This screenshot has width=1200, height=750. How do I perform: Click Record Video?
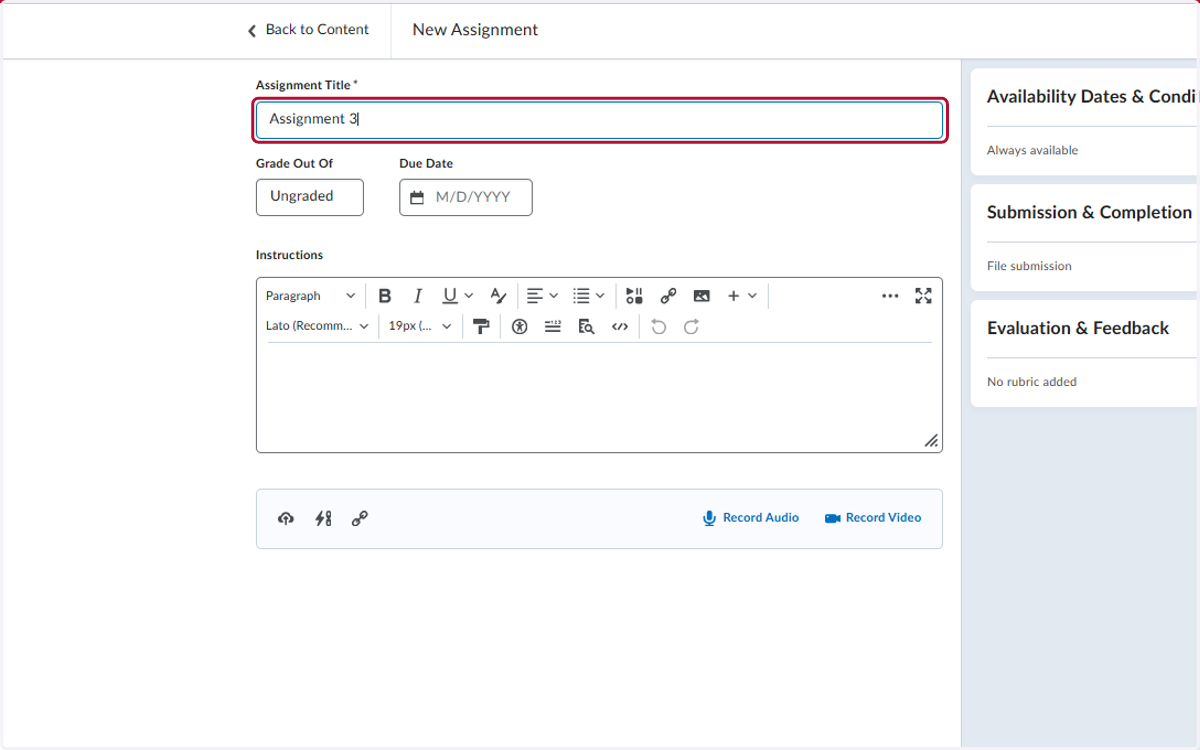[x=873, y=518]
